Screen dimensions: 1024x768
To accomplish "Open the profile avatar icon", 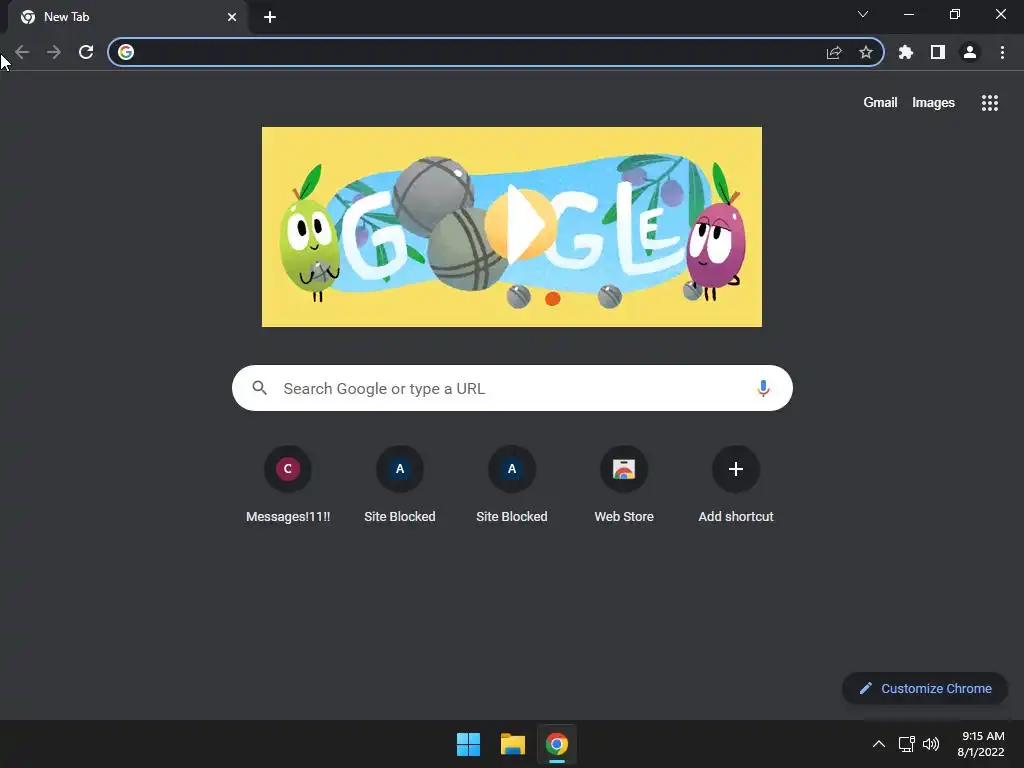I will (970, 52).
